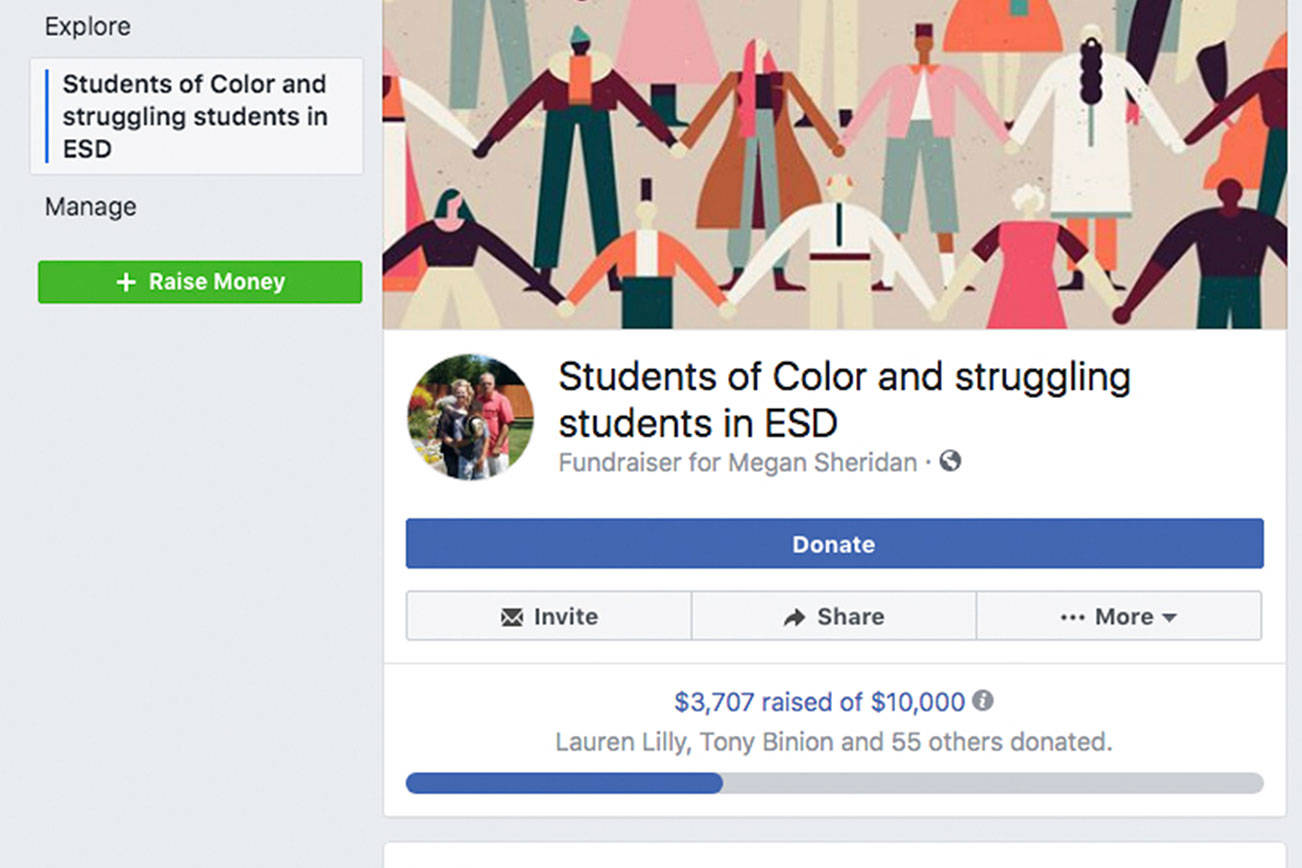Image resolution: width=1302 pixels, height=868 pixels.
Task: Open Fundraiser for Megan Sheridan link
Action: tap(737, 462)
